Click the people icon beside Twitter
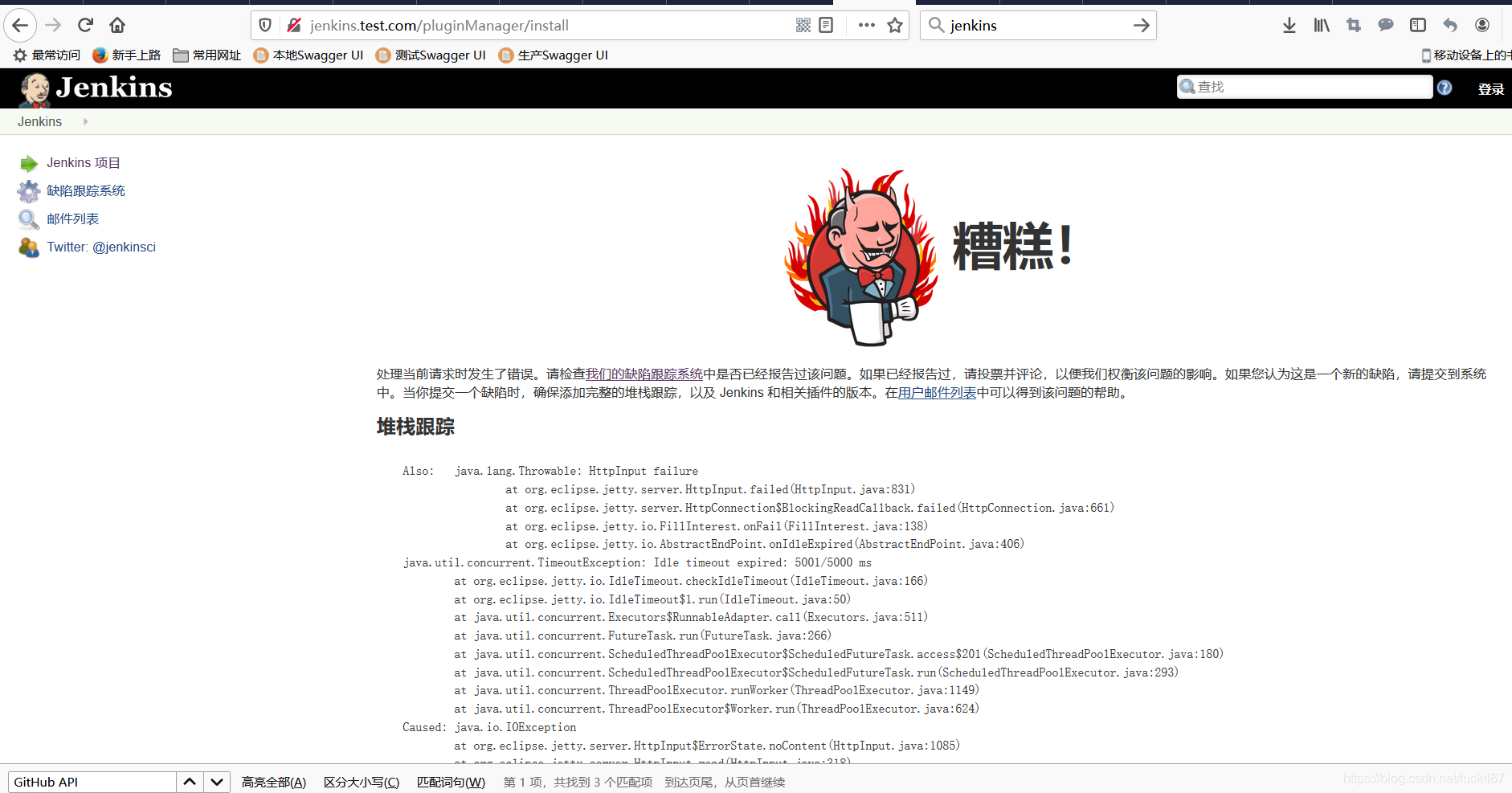This screenshot has width=1512, height=793. pos(29,247)
